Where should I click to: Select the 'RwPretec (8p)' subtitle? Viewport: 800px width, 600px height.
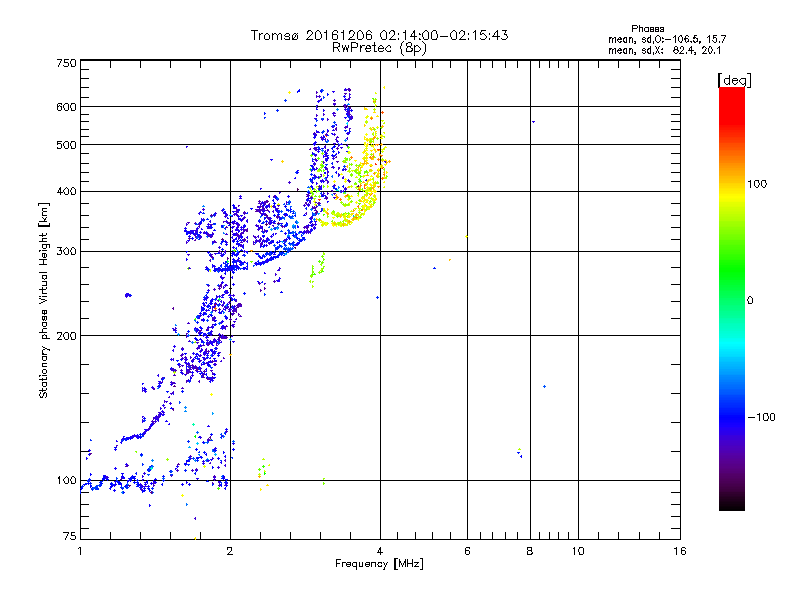pos(379,48)
